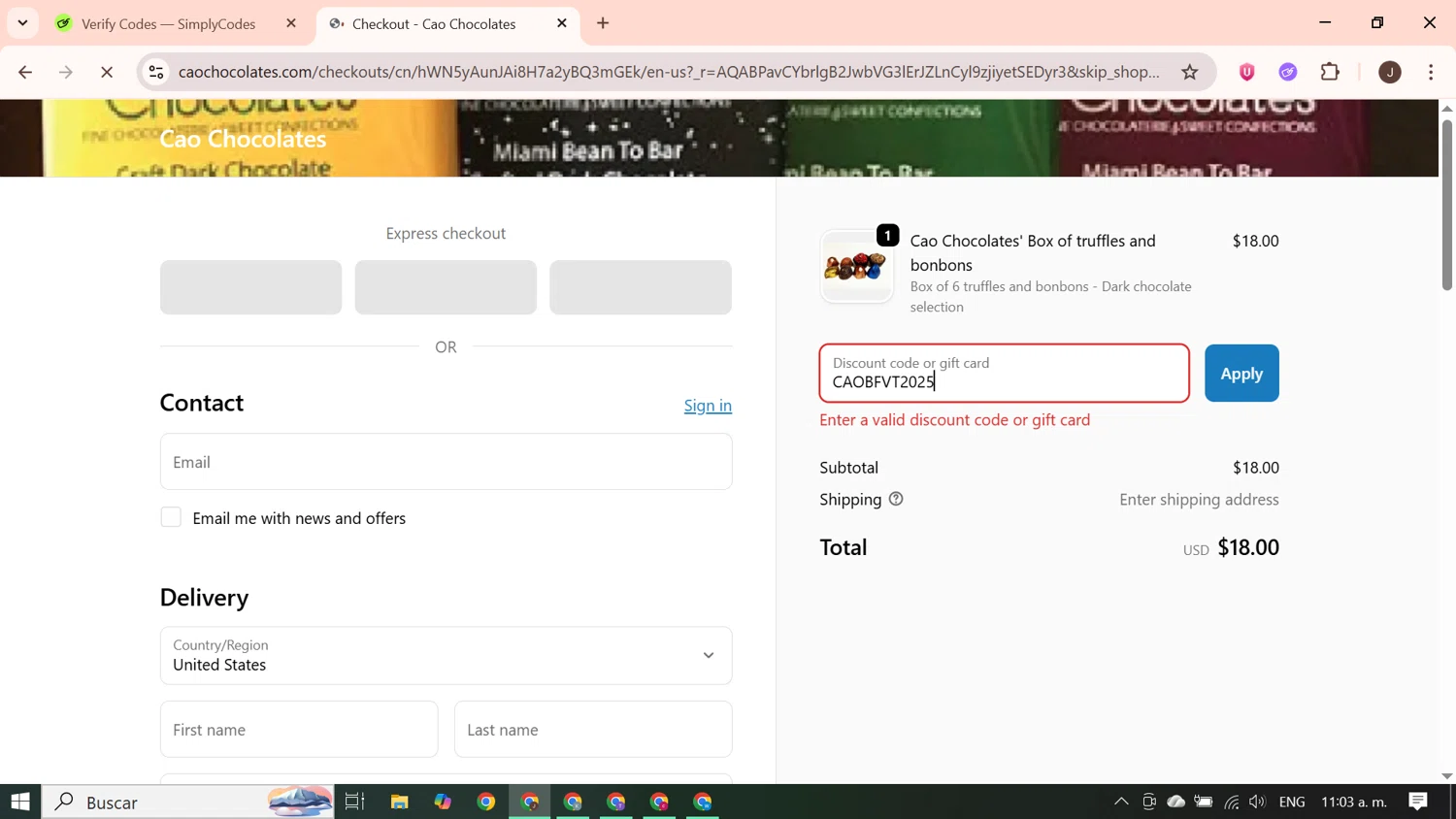
Task: Show hidden system tray icons
Action: coord(1121,802)
